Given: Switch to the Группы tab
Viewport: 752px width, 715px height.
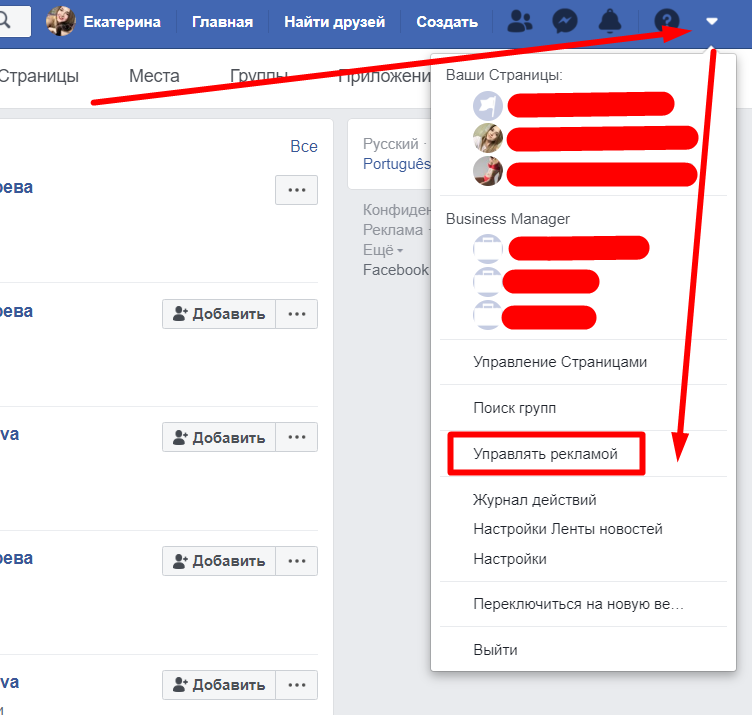Looking at the screenshot, I should point(259,76).
